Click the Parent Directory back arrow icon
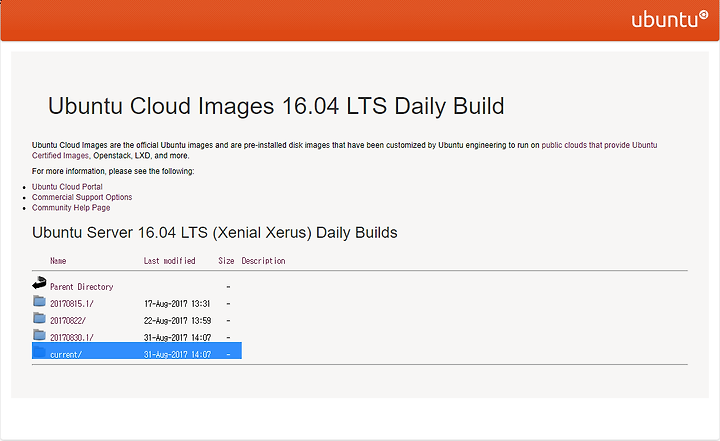The height and width of the screenshot is (441, 720). pos(39,283)
